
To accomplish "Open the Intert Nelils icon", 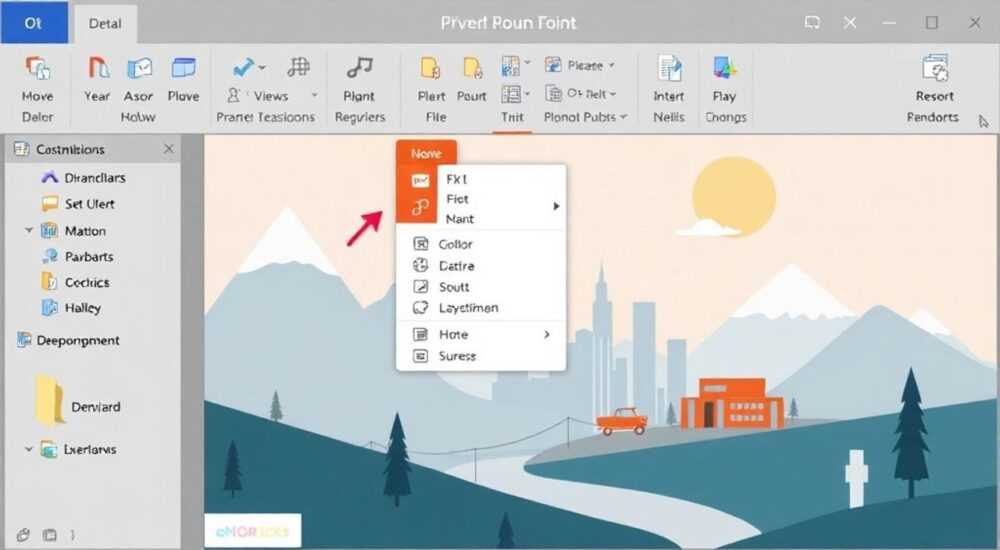I will click(x=669, y=68).
